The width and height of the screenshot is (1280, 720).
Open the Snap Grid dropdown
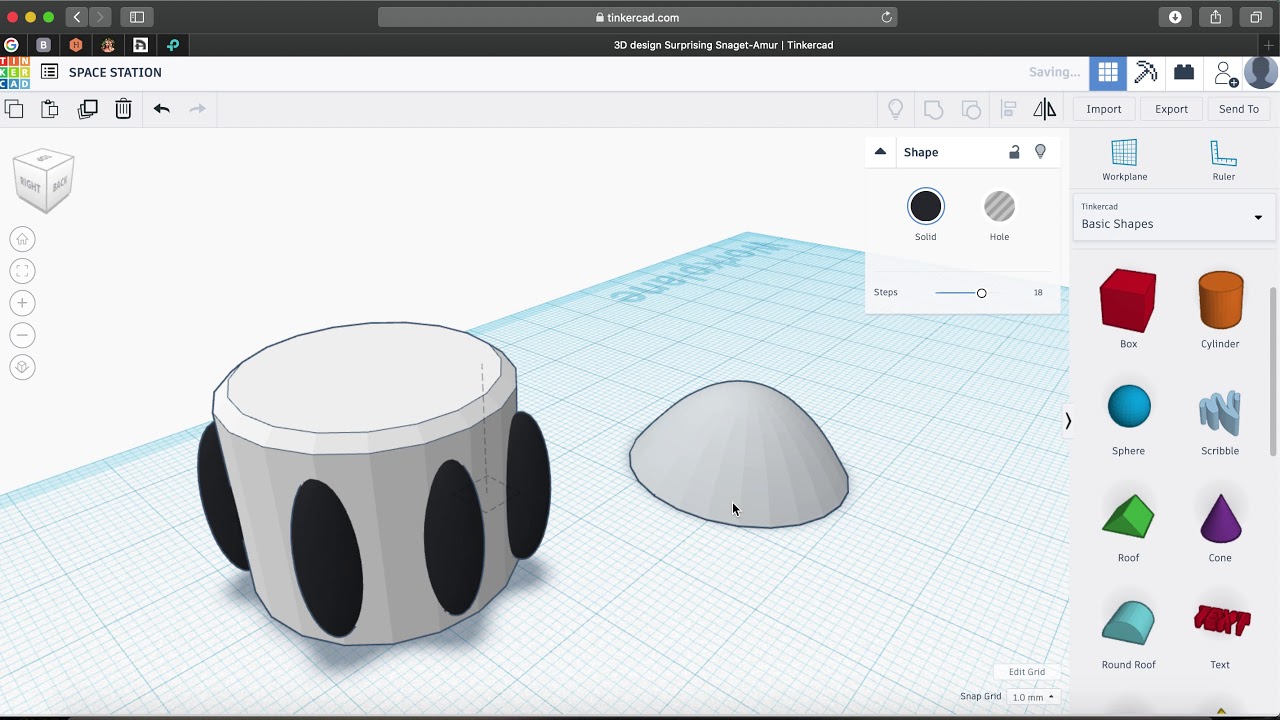click(1032, 697)
